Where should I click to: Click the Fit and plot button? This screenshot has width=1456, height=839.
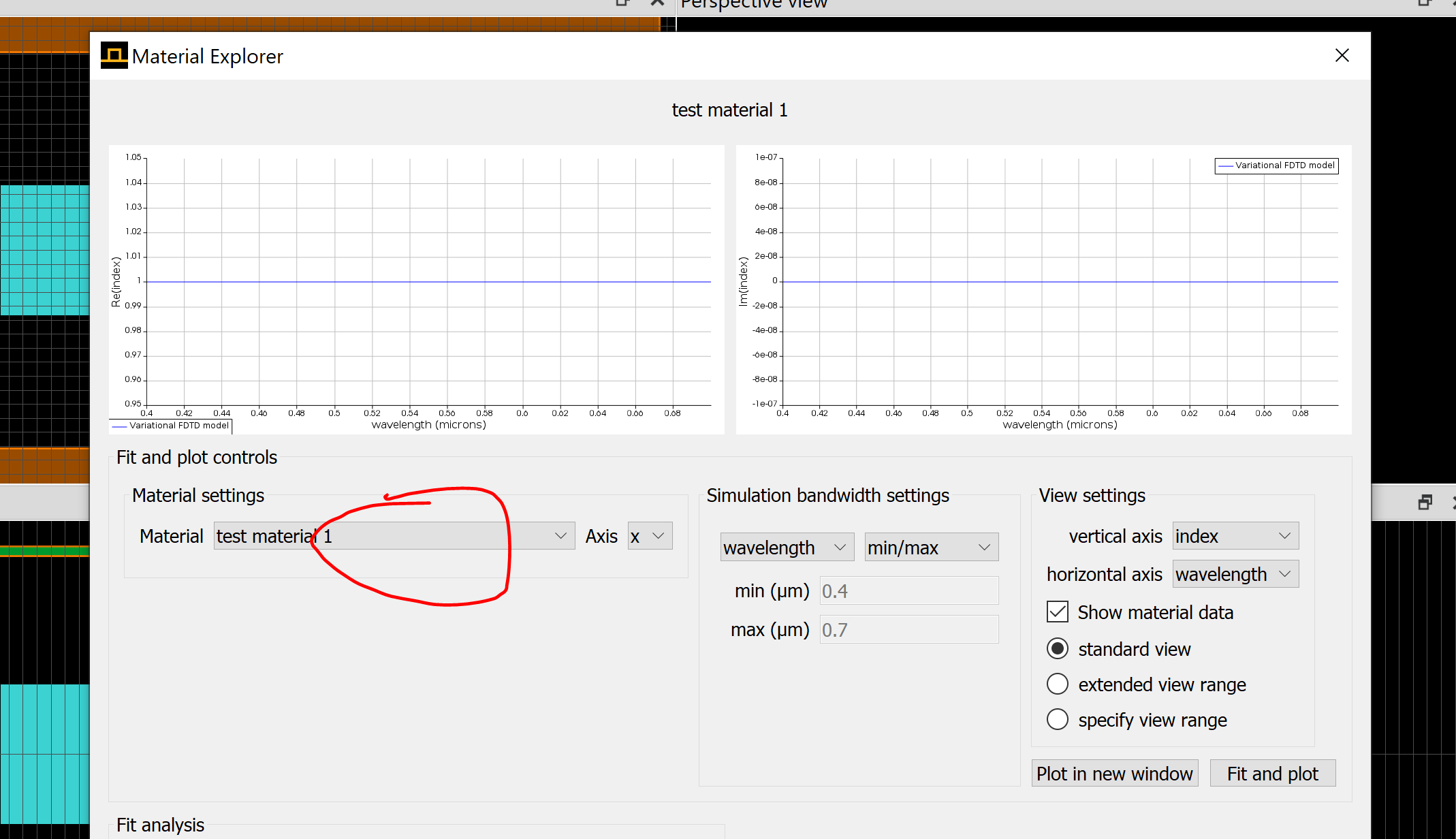[1272, 774]
